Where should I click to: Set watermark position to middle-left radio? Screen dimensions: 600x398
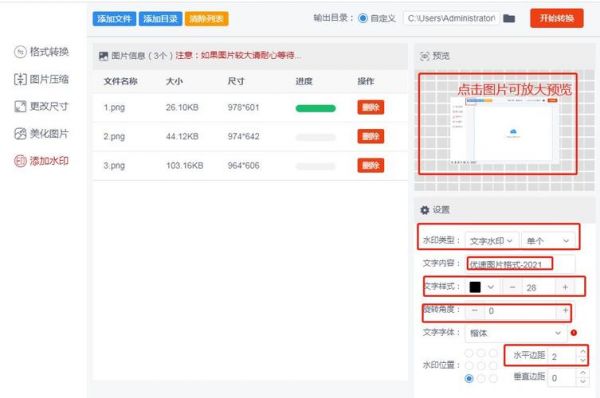pyautogui.click(x=469, y=365)
